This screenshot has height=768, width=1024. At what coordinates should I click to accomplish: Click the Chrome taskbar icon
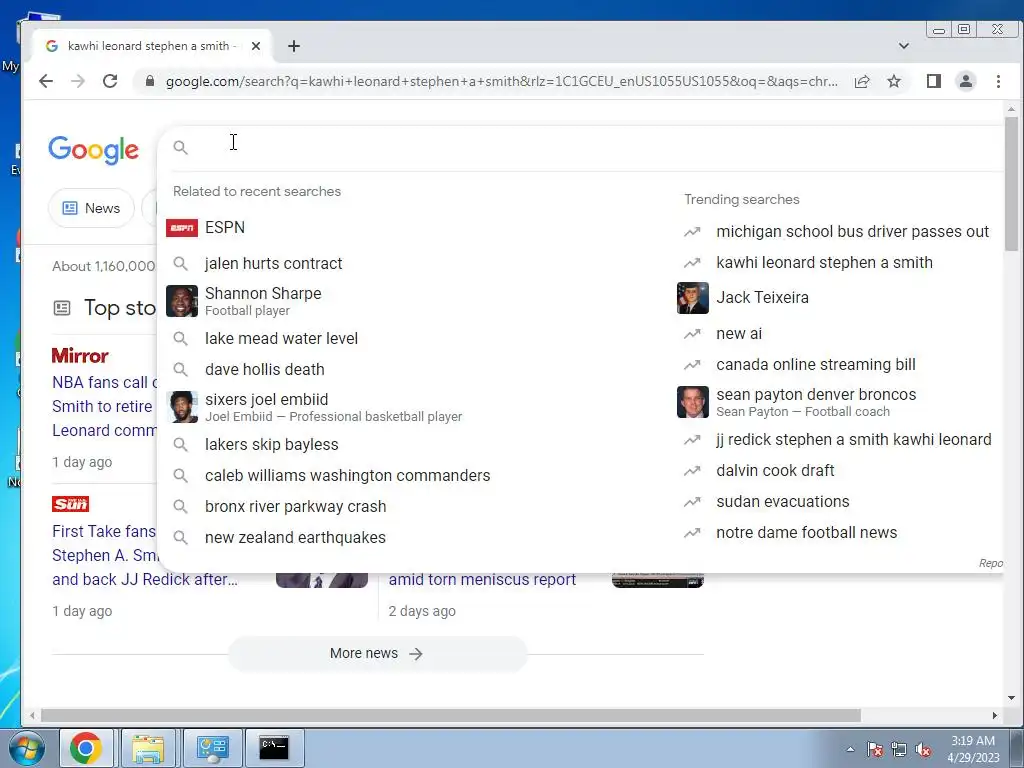click(86, 748)
